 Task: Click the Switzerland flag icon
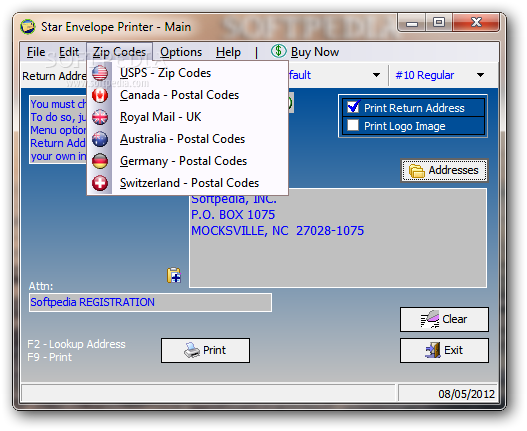coord(100,183)
